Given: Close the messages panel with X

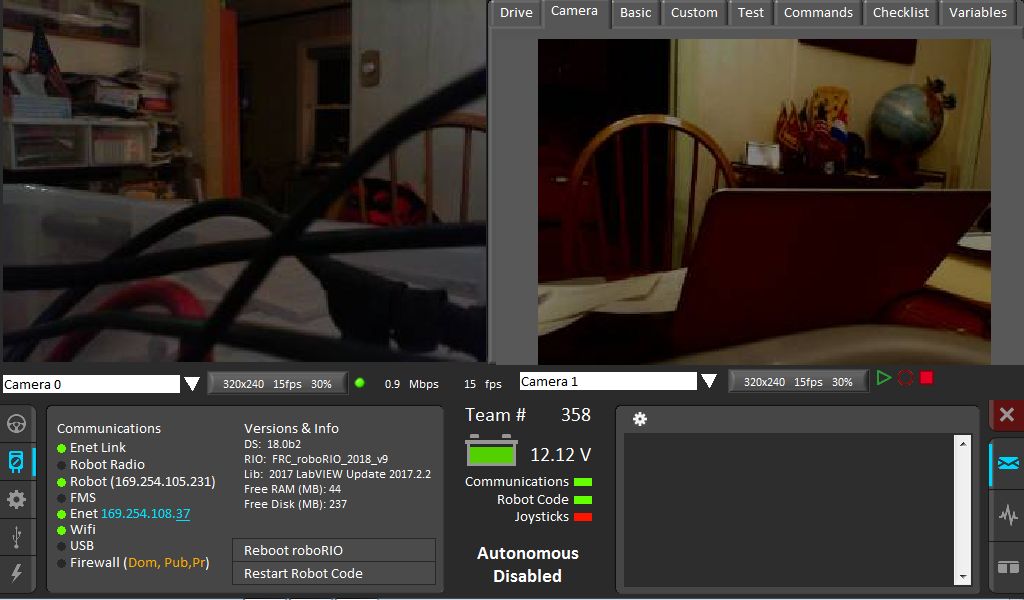Looking at the screenshot, I should 1006,415.
